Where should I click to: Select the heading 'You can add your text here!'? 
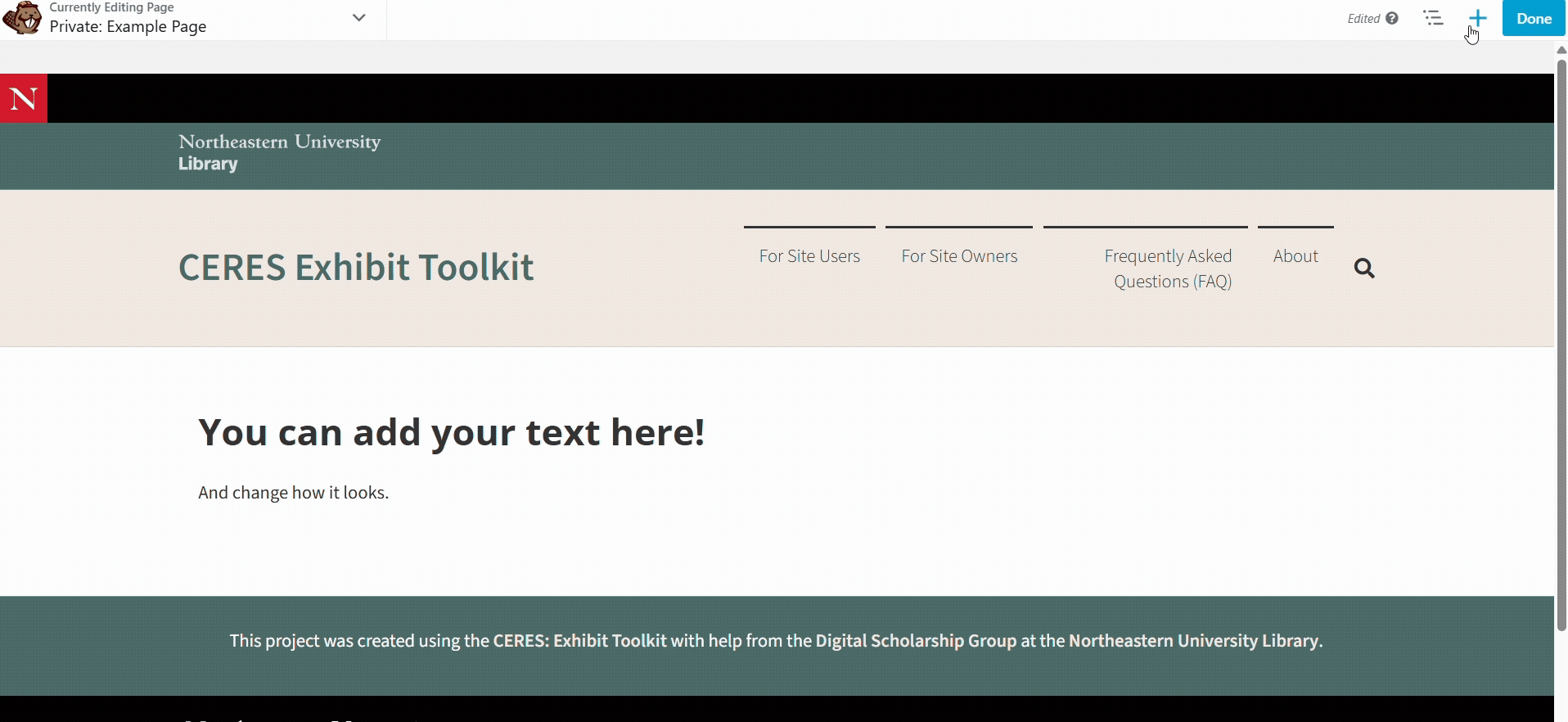451,432
